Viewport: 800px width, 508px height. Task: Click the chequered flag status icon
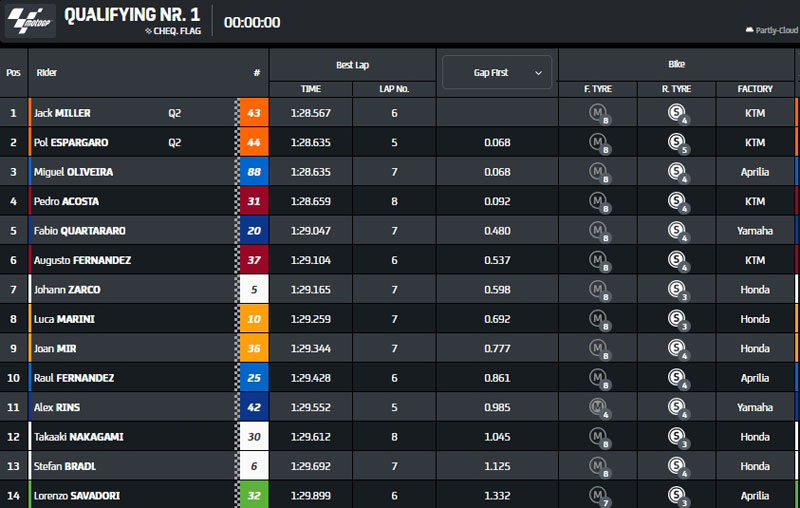[x=149, y=31]
